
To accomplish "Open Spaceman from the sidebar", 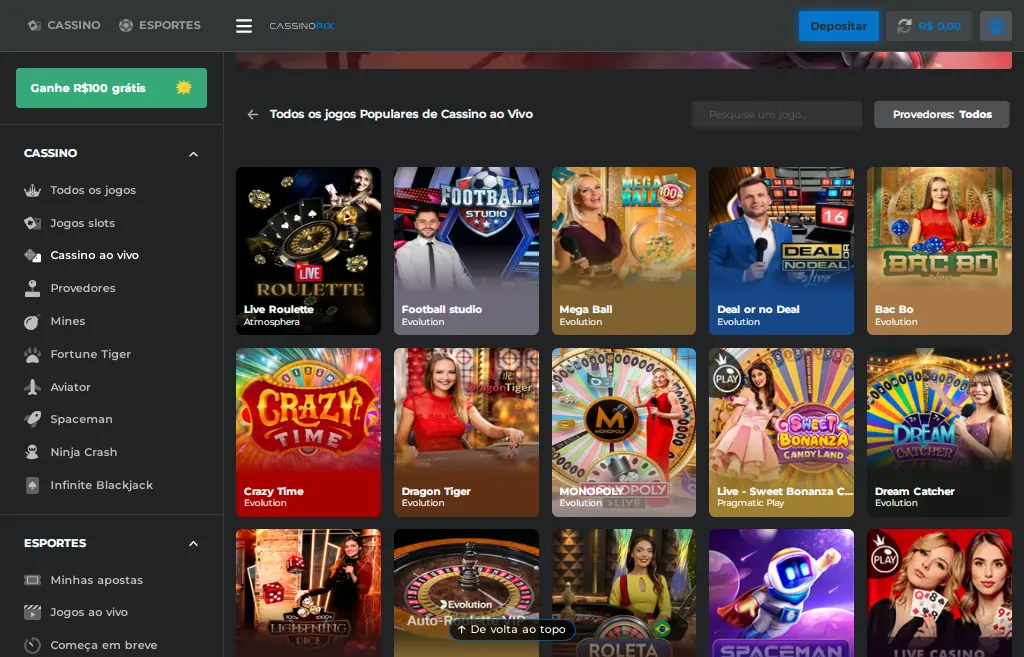I will (82, 419).
